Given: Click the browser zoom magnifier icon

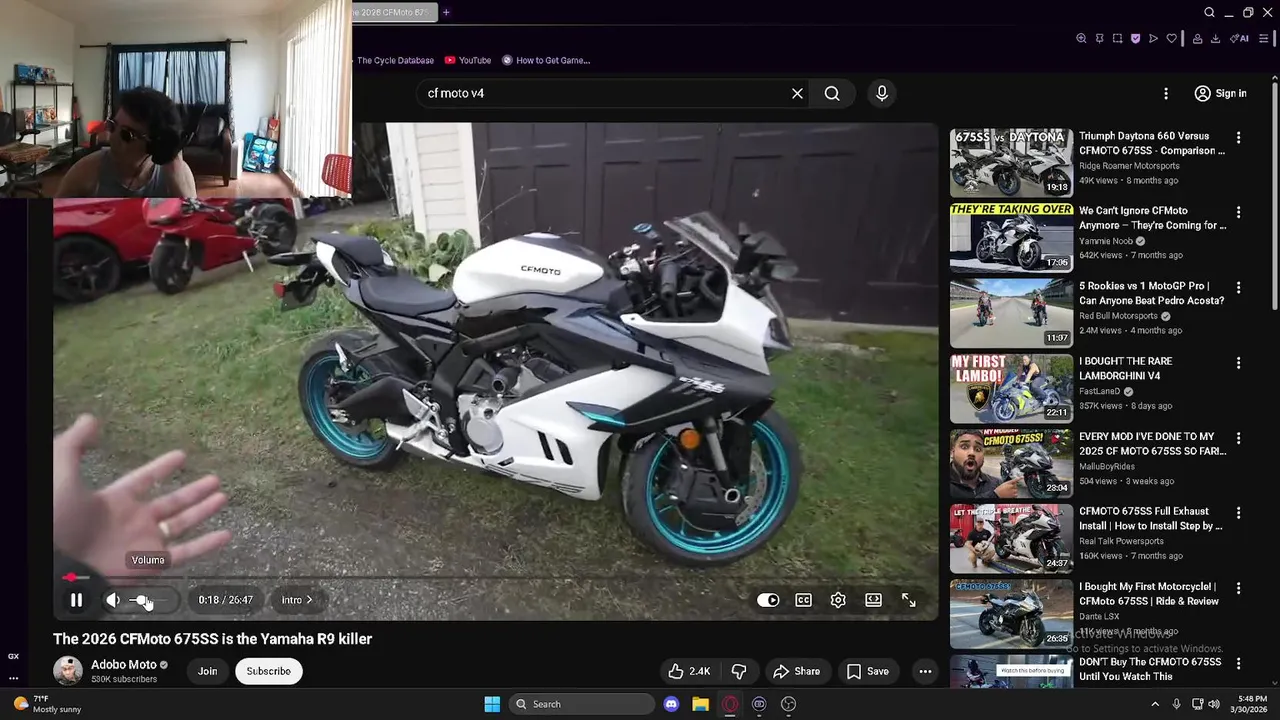Looking at the screenshot, I should pyautogui.click(x=1081, y=39).
